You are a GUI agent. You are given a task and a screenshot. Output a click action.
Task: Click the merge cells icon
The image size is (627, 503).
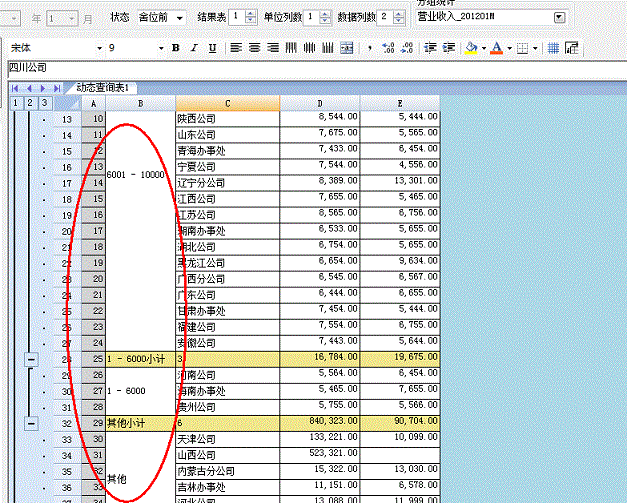click(x=346, y=48)
